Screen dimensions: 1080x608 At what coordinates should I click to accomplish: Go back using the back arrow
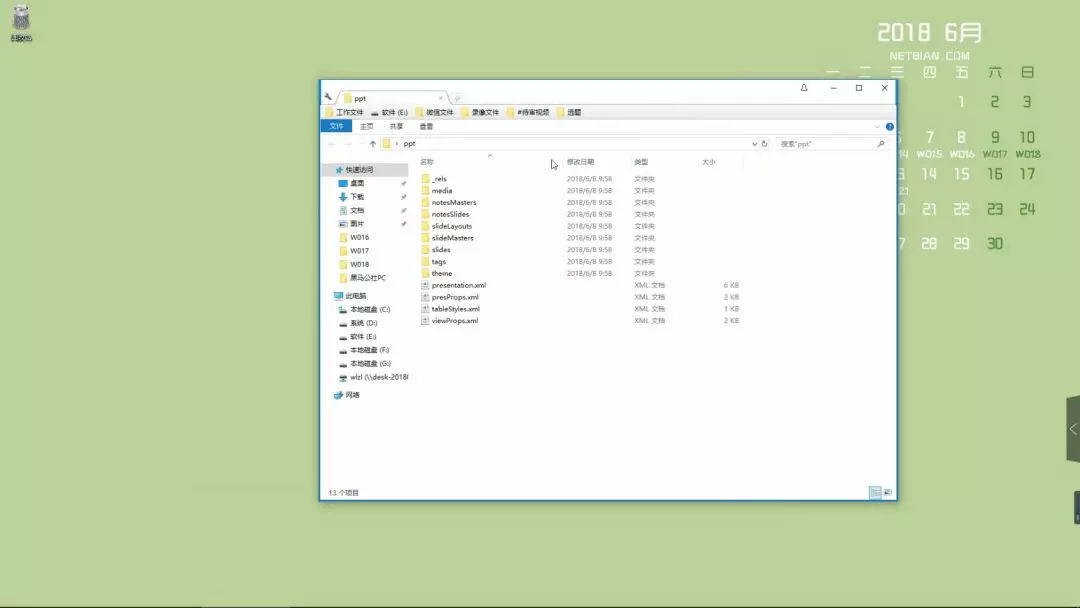tap(331, 144)
